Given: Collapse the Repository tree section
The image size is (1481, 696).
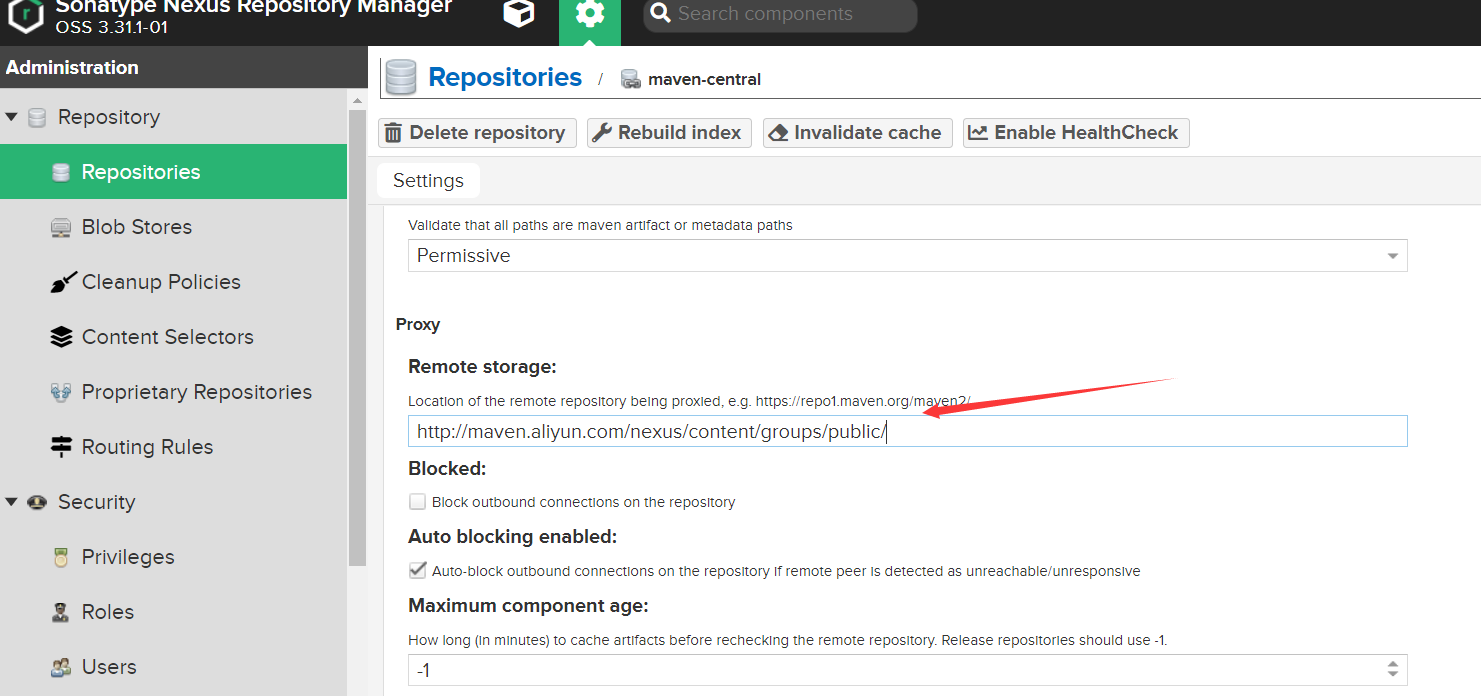Looking at the screenshot, I should [12, 117].
